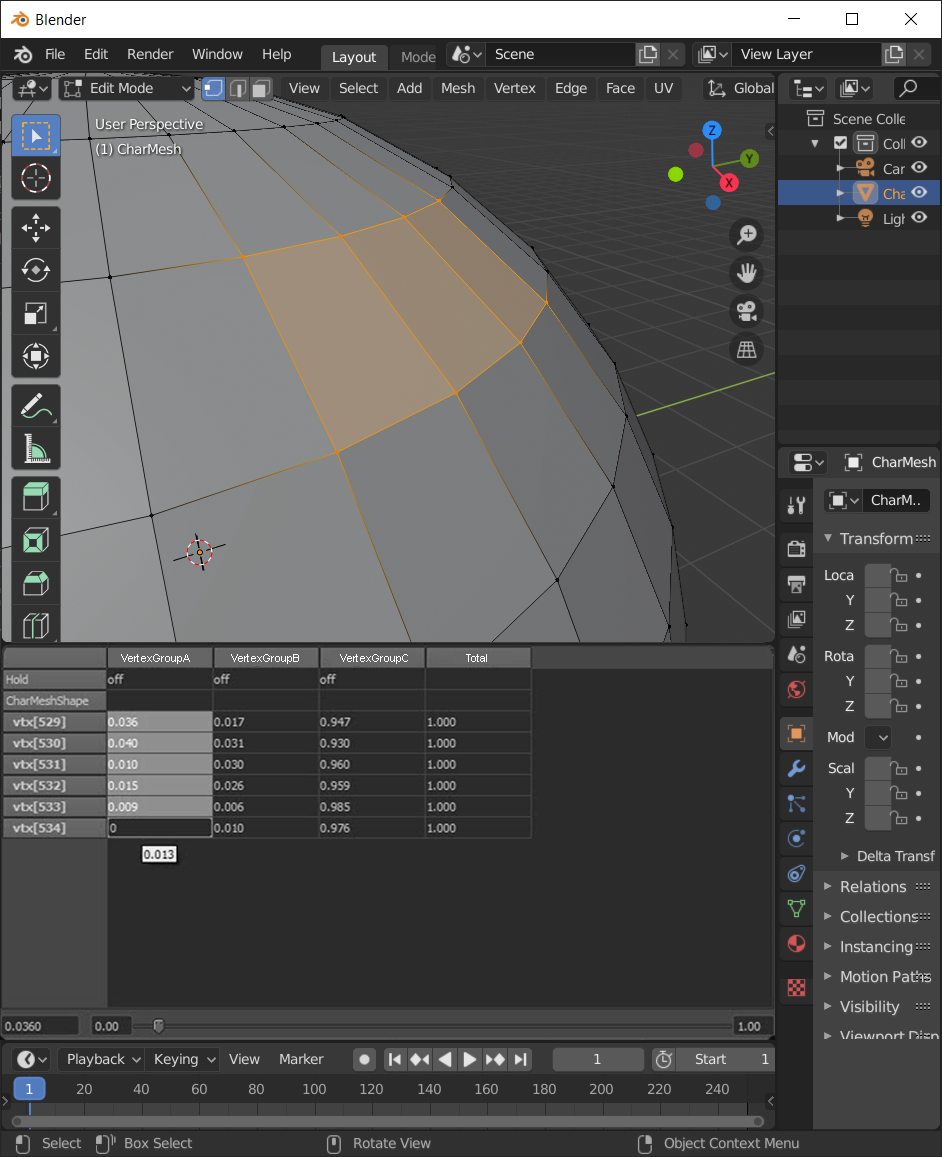Hide the Light object eye icon
942x1157 pixels.
(919, 218)
